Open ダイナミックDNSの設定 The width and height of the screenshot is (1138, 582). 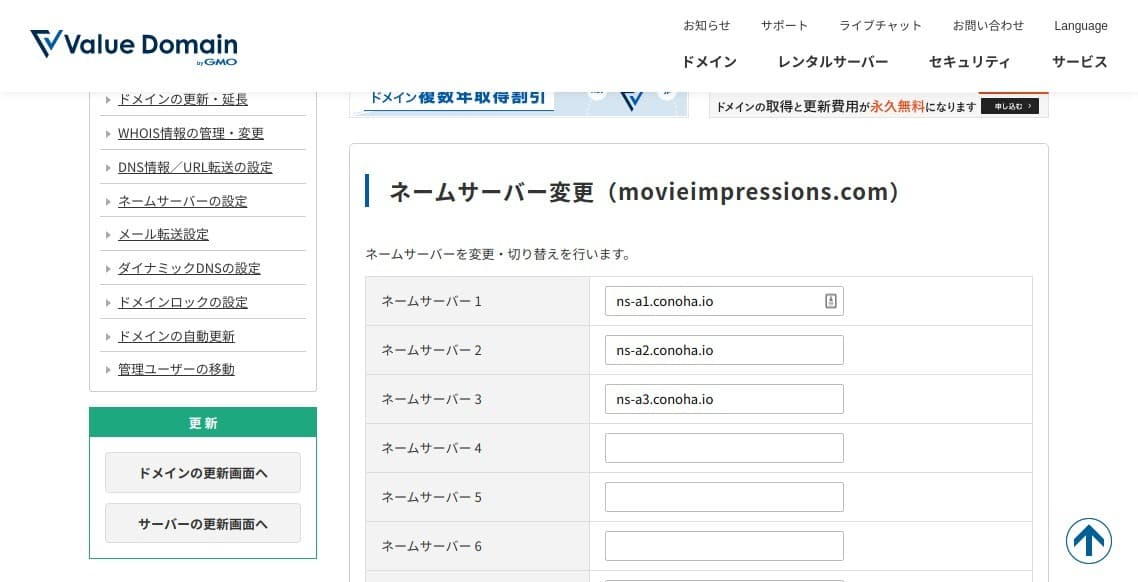[189, 268]
